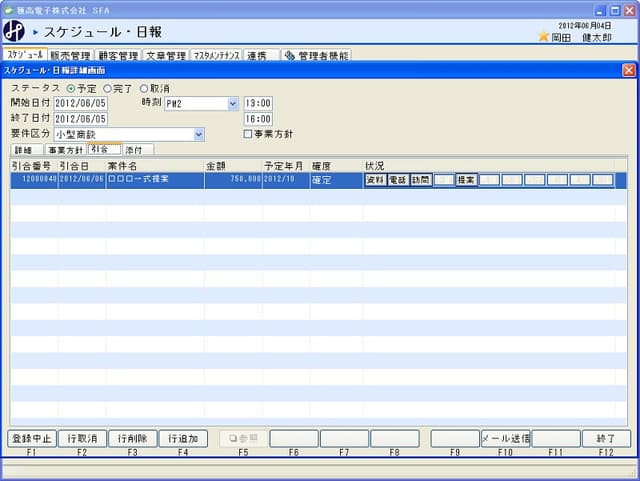640x481 pixels.
Task: Toggle the 事業方針 checkbox
Action: [247, 134]
